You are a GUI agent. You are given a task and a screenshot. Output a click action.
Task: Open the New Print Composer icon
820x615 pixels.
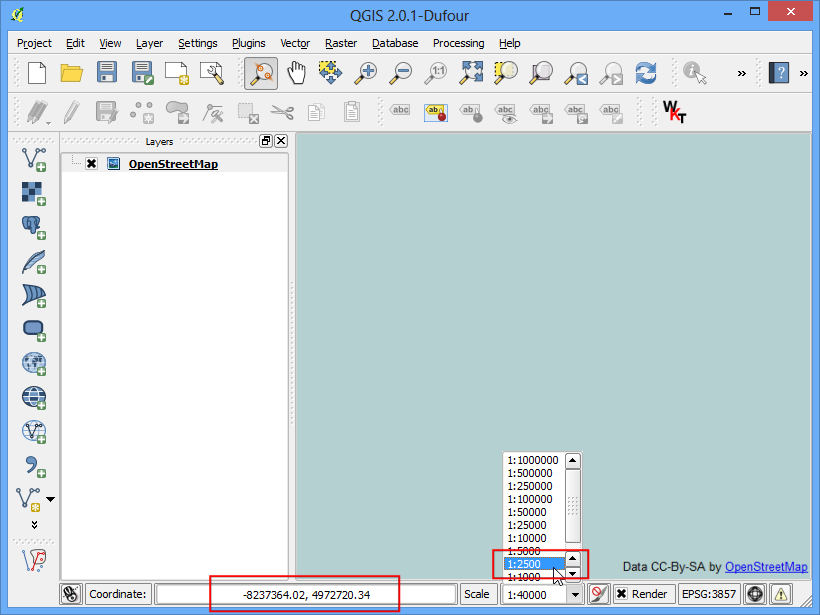click(x=177, y=73)
